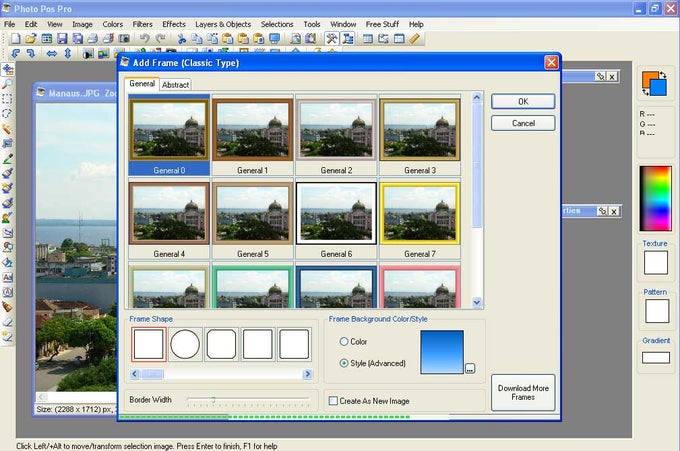Image resolution: width=680 pixels, height=451 pixels.
Task: Click the rotate left arrow icon
Action: point(15,54)
